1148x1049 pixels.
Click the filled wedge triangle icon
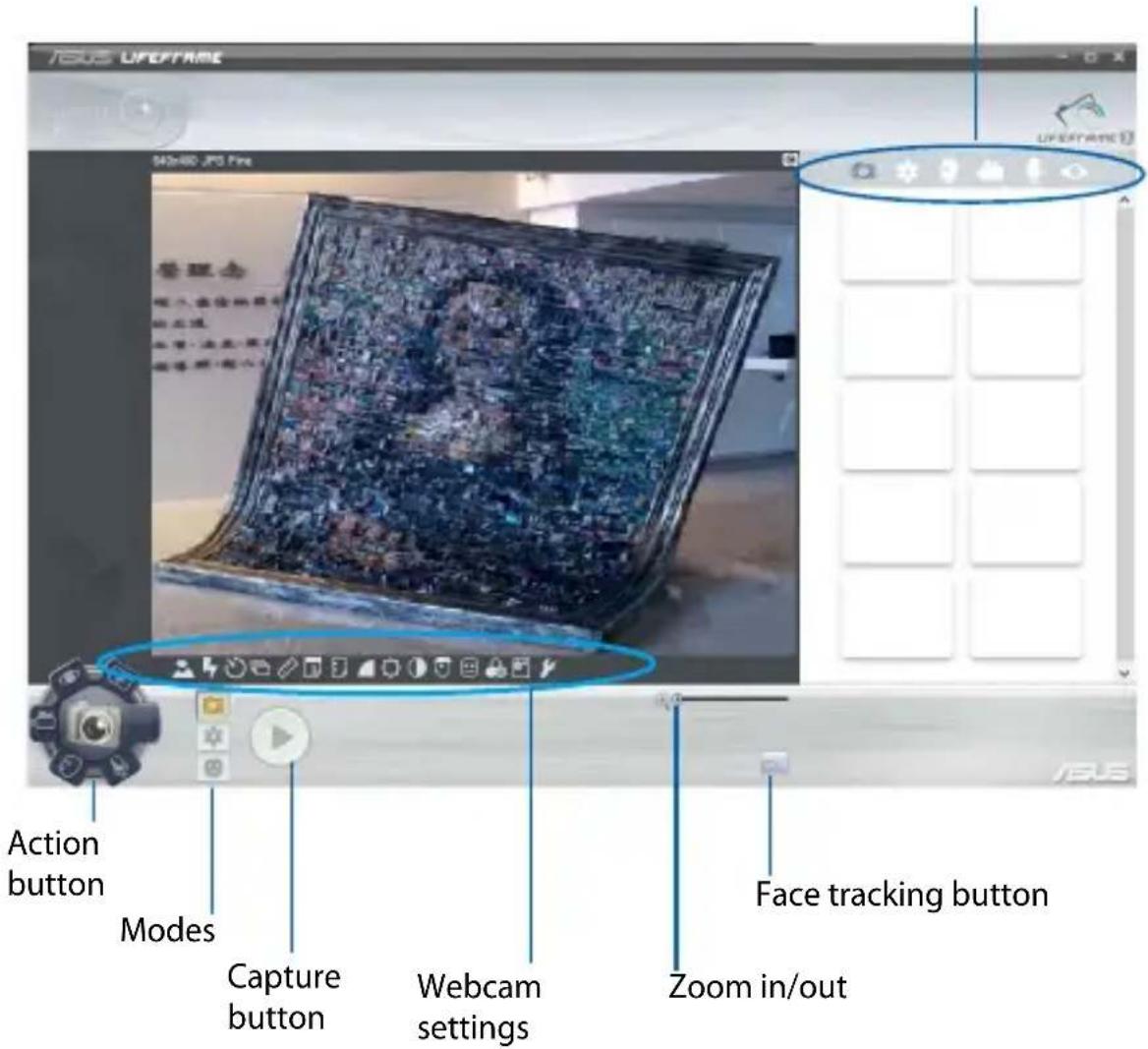[366, 669]
